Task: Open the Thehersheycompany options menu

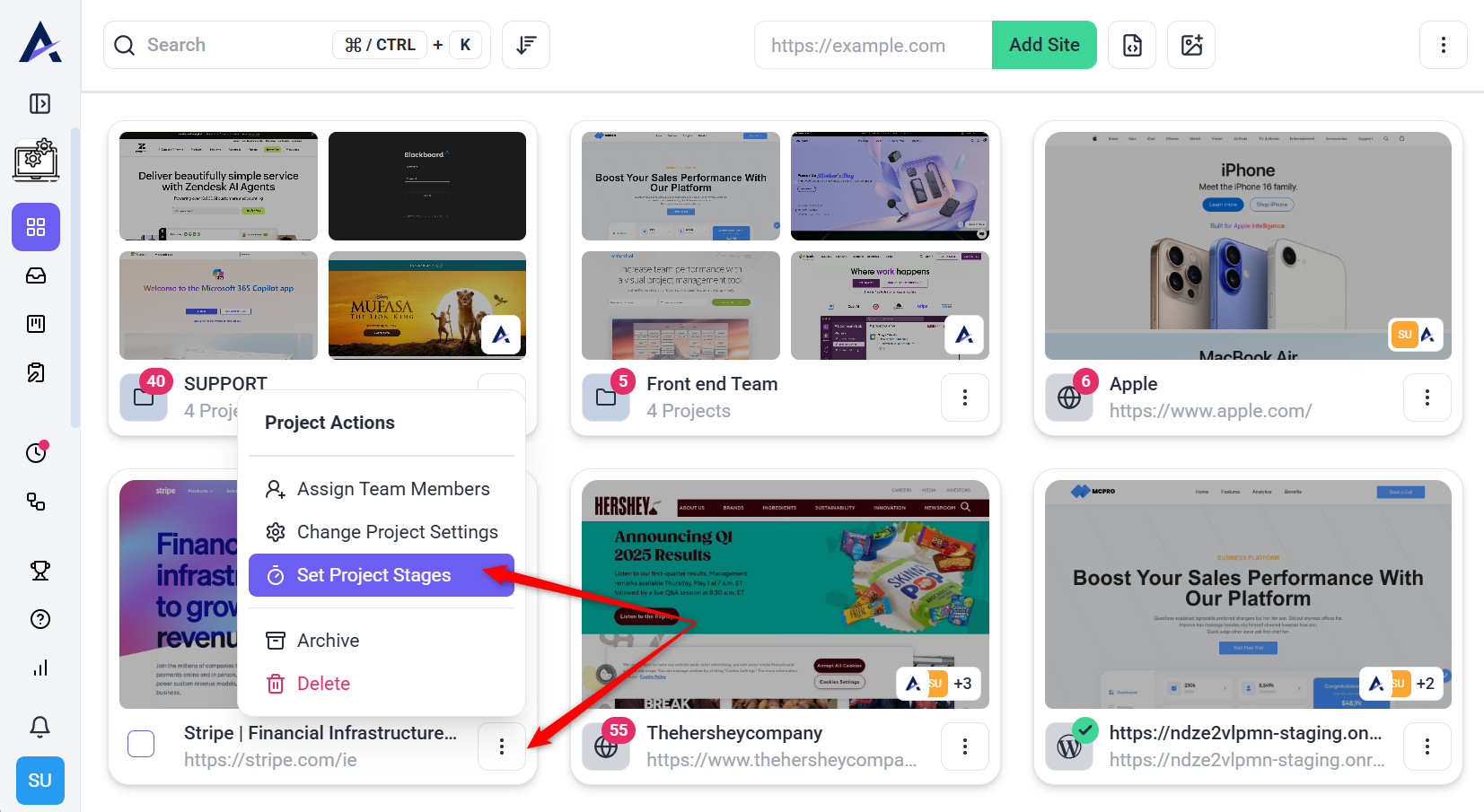Action: pyautogui.click(x=964, y=747)
